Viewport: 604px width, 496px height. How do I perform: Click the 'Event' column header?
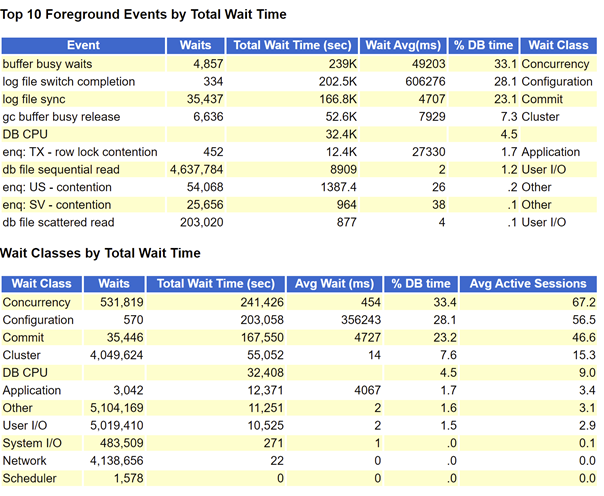83,45
